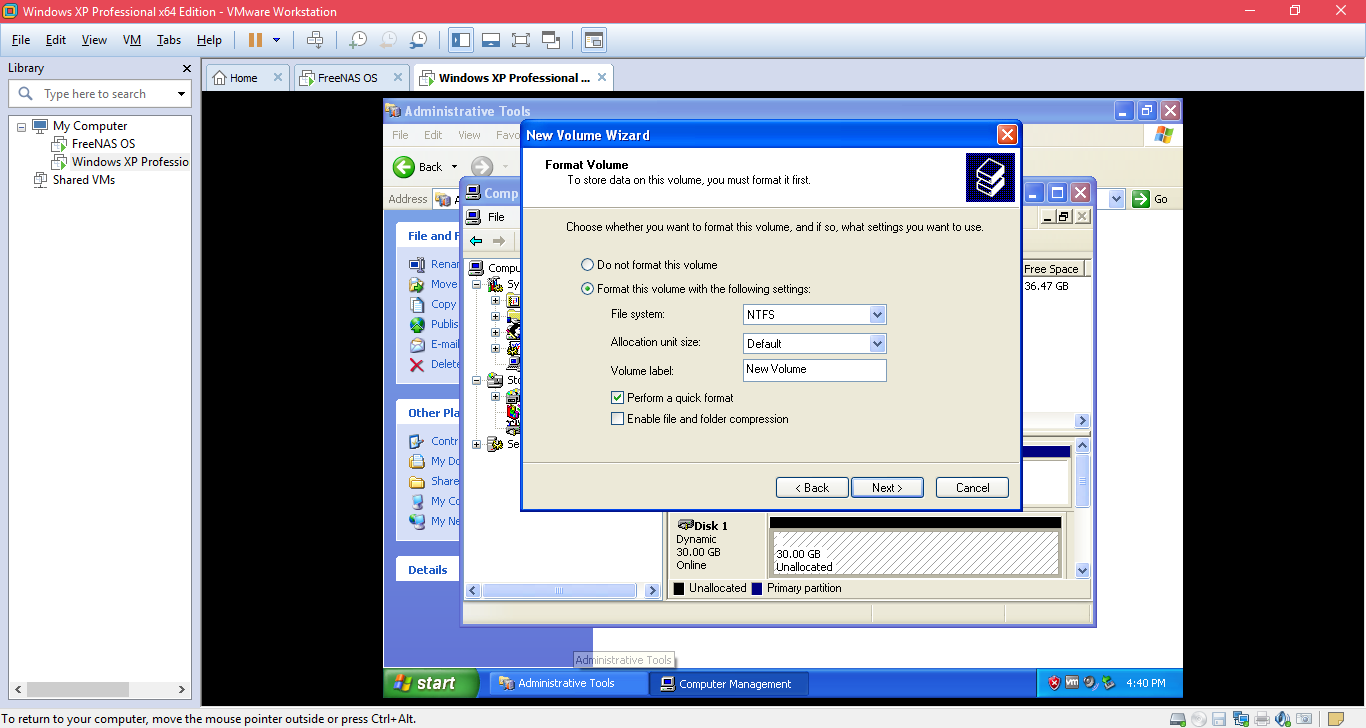Open the VMware File menu
Viewport: 1366px width, 728px height.
tap(21, 40)
